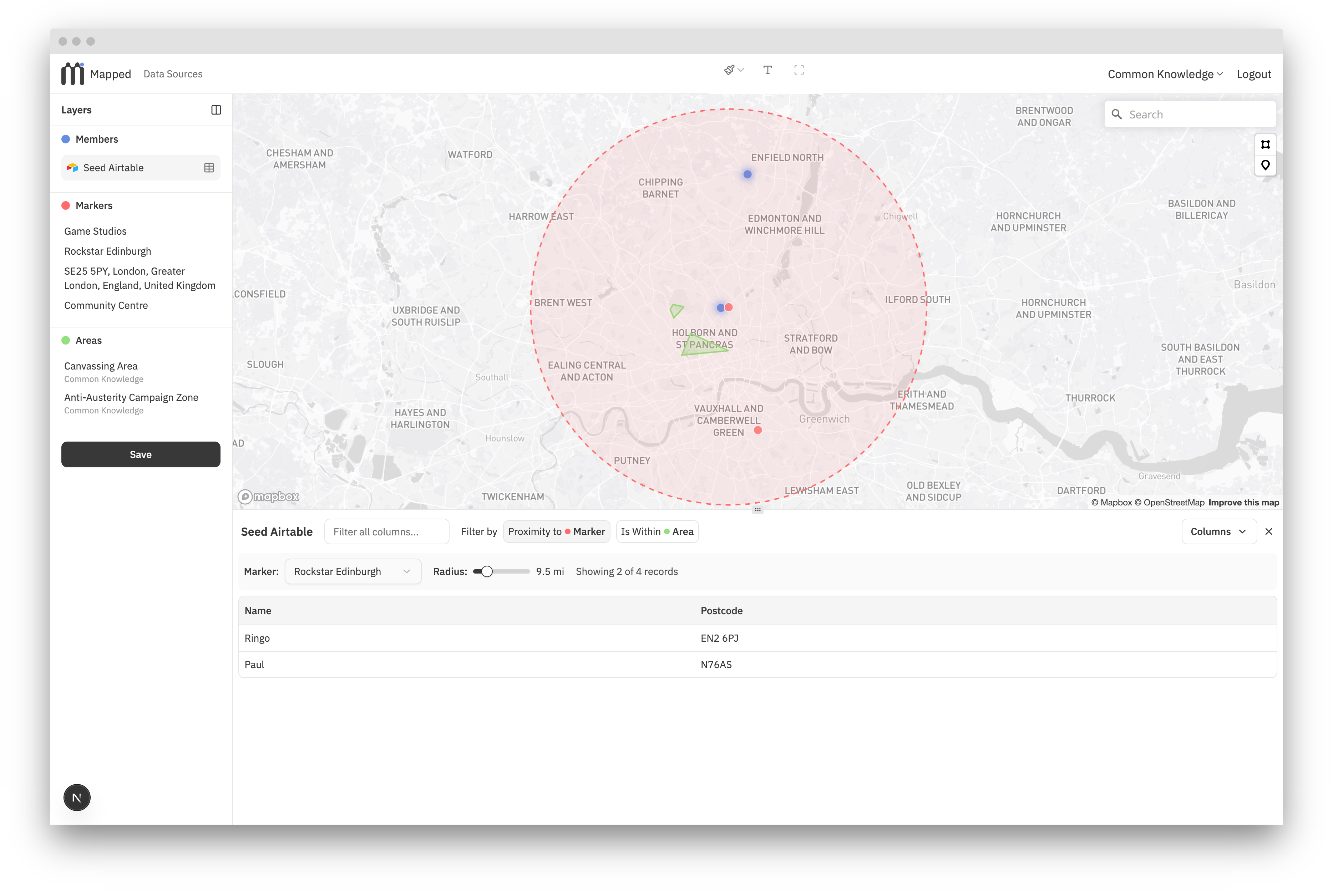Toggle Is Within Area filter

657,531
